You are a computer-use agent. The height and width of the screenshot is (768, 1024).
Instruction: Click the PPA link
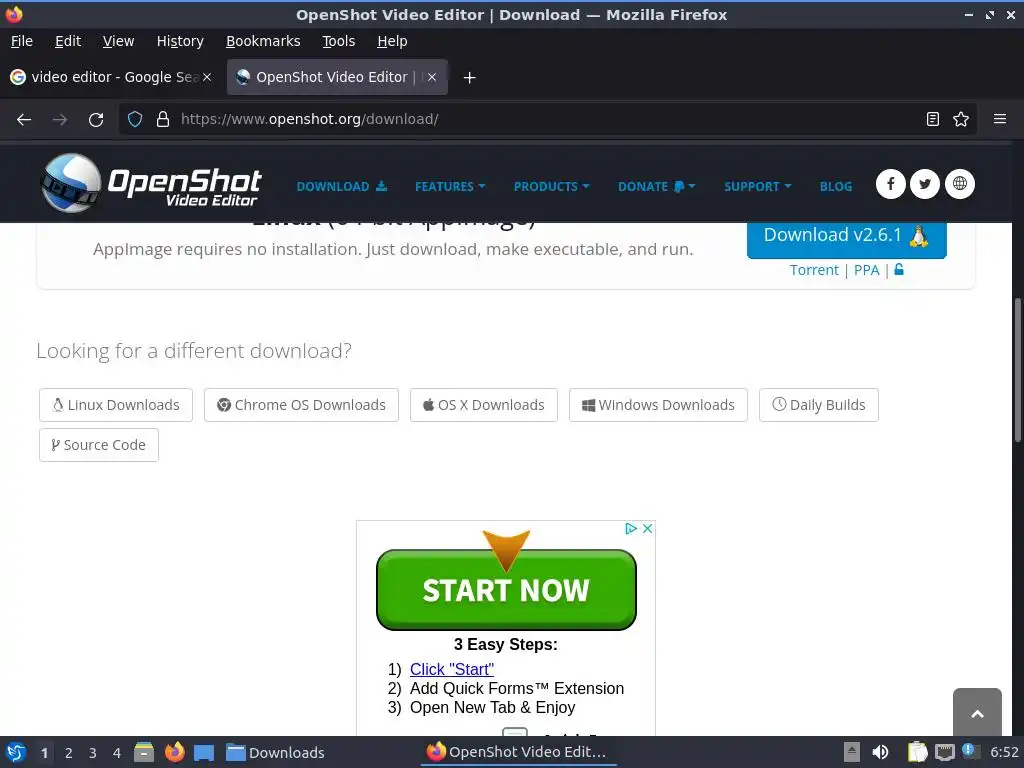coord(867,270)
